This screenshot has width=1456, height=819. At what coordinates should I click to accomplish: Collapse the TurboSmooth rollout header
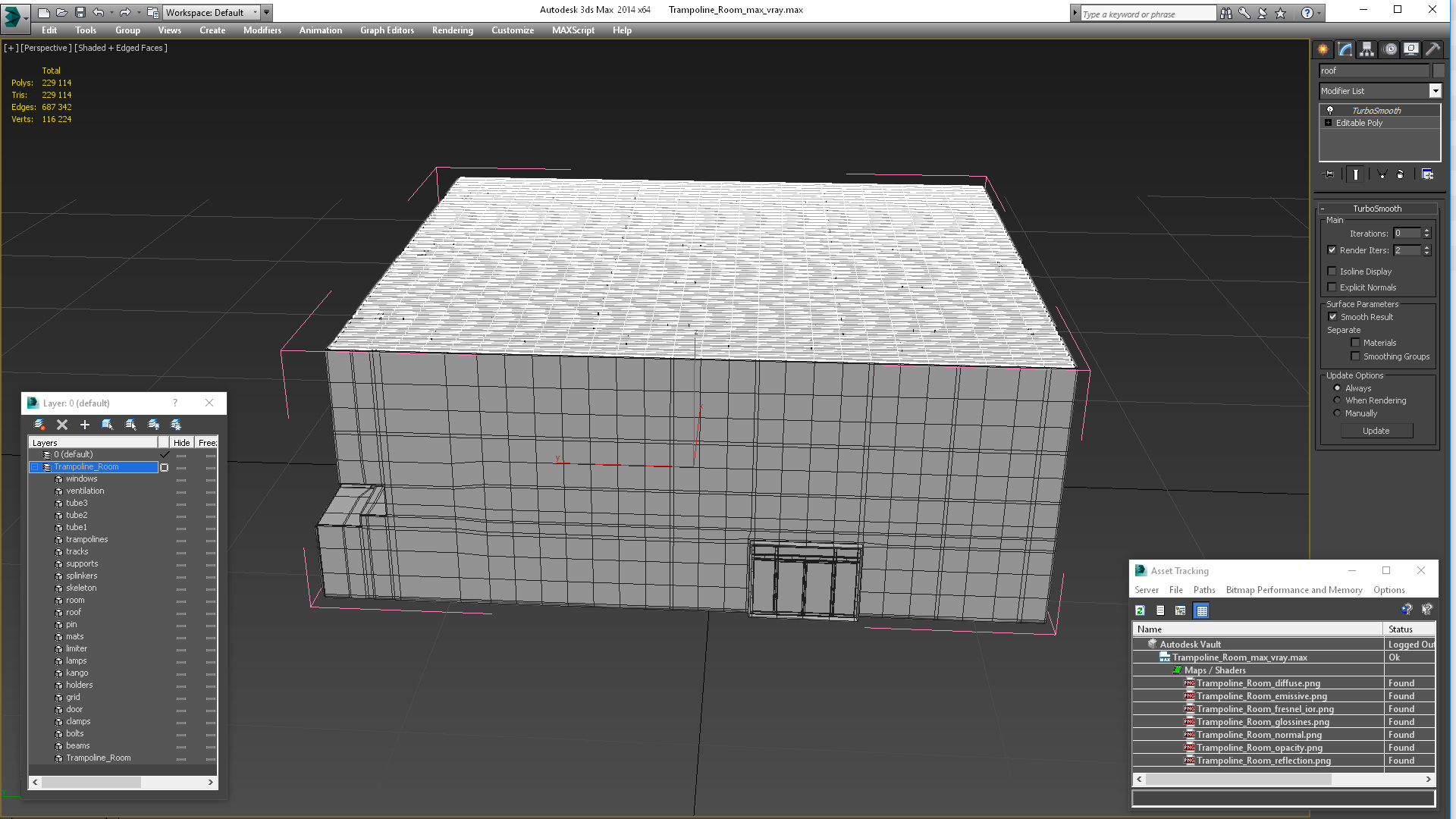coord(1377,209)
